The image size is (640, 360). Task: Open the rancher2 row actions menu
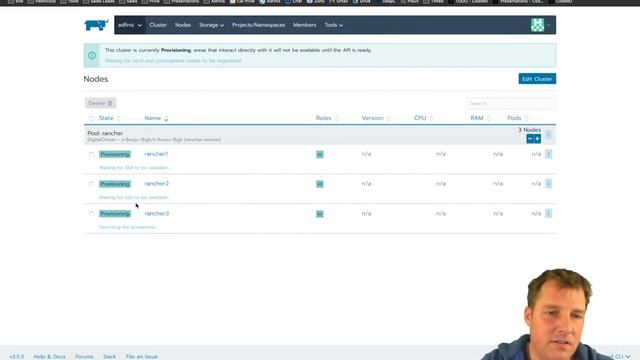549,184
